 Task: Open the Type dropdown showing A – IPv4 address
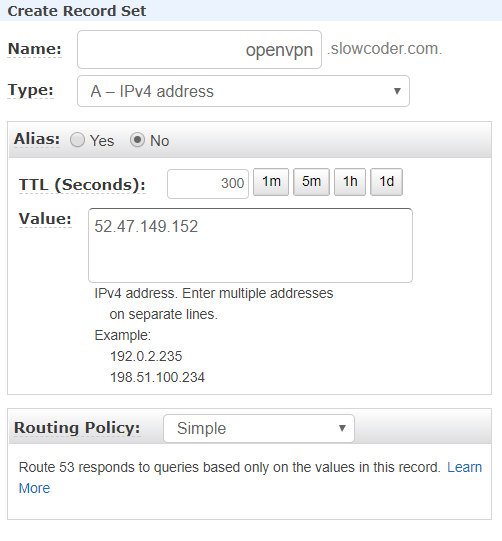click(243, 91)
